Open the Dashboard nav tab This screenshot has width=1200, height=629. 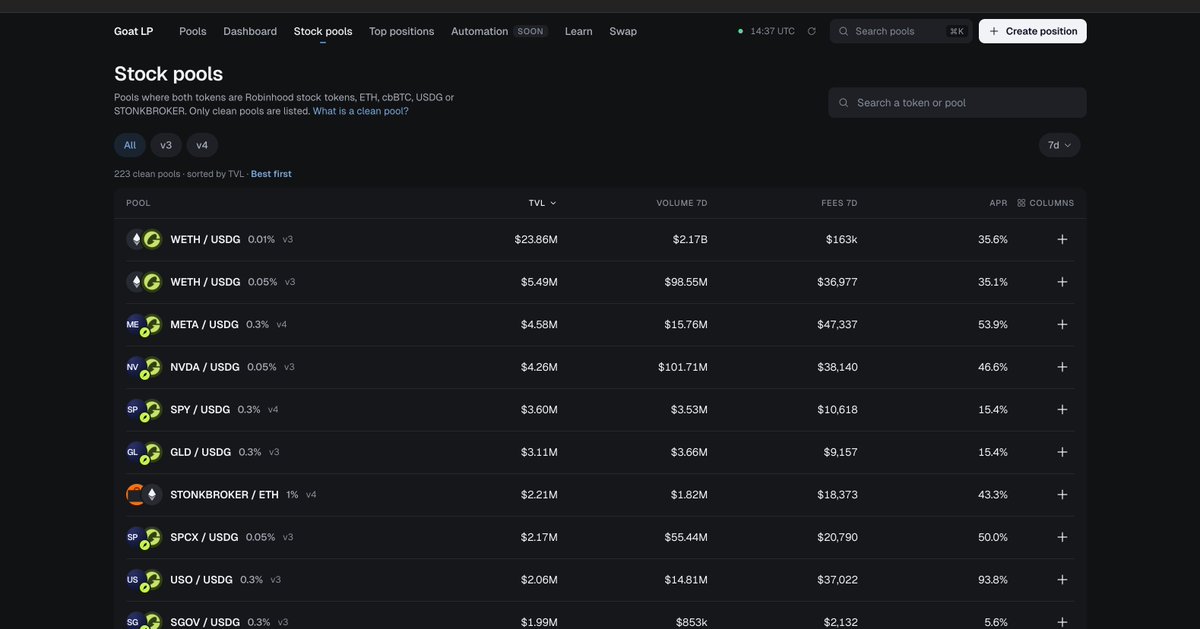click(250, 31)
